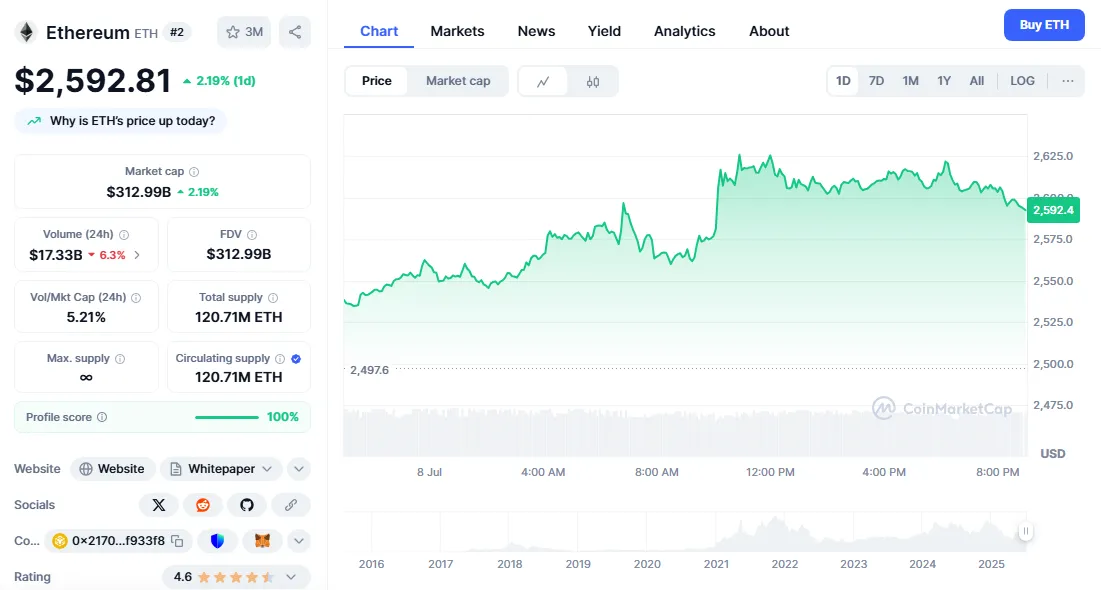The width and height of the screenshot is (1101, 590).
Task: Open the Reddit social link
Action: pyautogui.click(x=203, y=505)
